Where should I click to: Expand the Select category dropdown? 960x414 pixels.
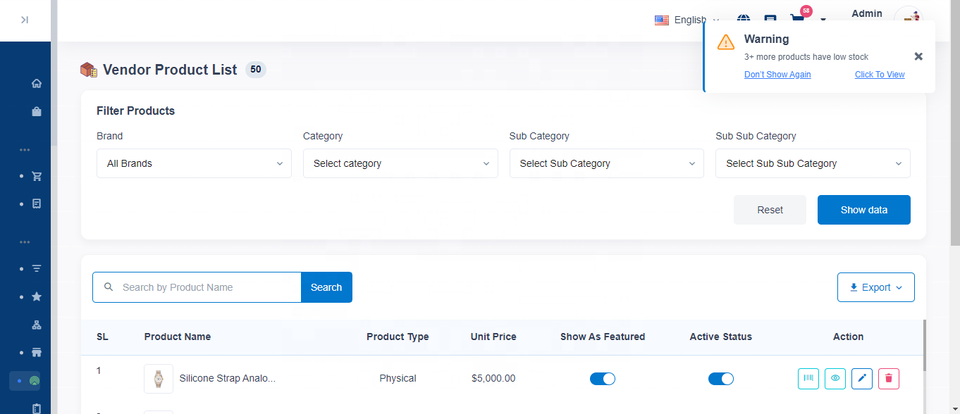400,163
